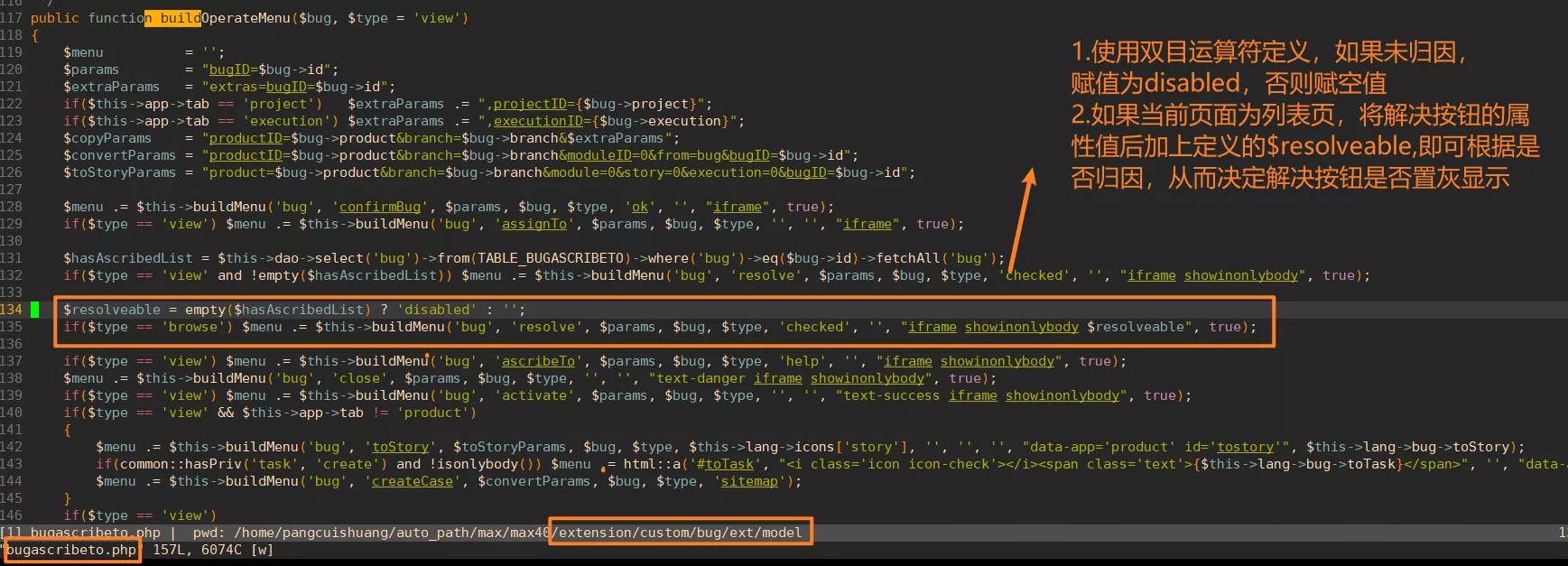Click the 'assignTo' underlined string on line 129

[534, 224]
